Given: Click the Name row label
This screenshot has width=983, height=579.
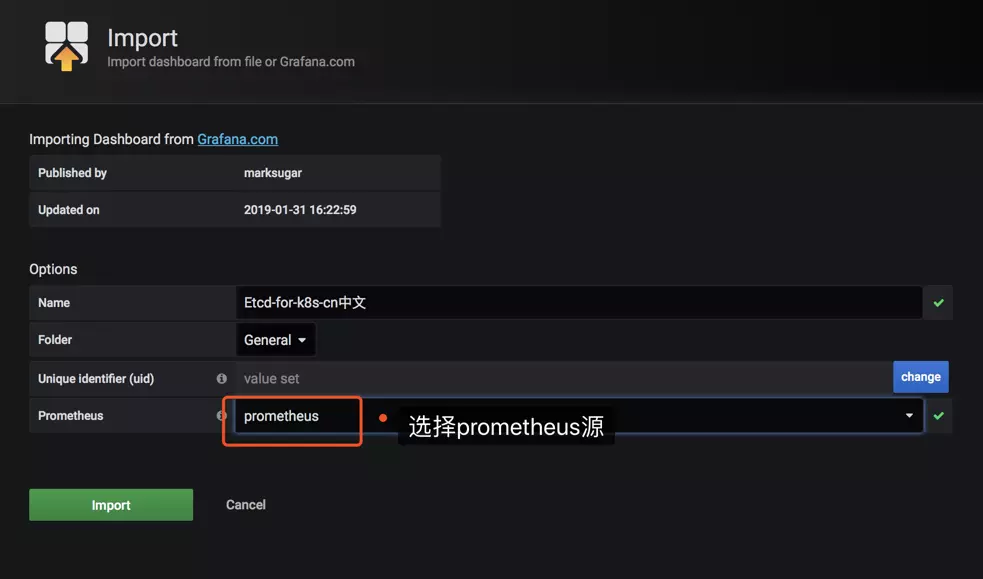Looking at the screenshot, I should [x=54, y=303].
